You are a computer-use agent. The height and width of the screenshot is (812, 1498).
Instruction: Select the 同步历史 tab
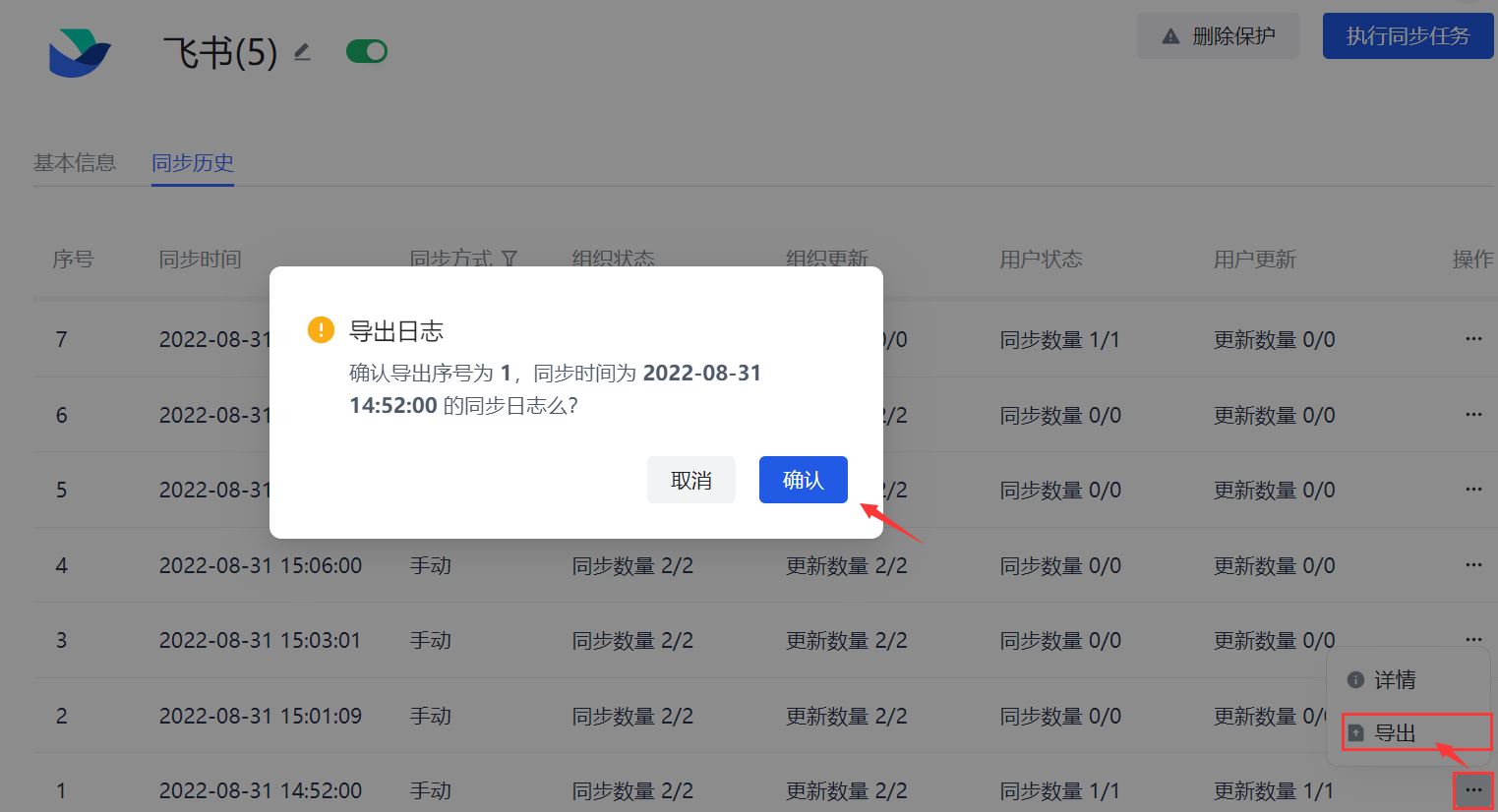pyautogui.click(x=193, y=163)
